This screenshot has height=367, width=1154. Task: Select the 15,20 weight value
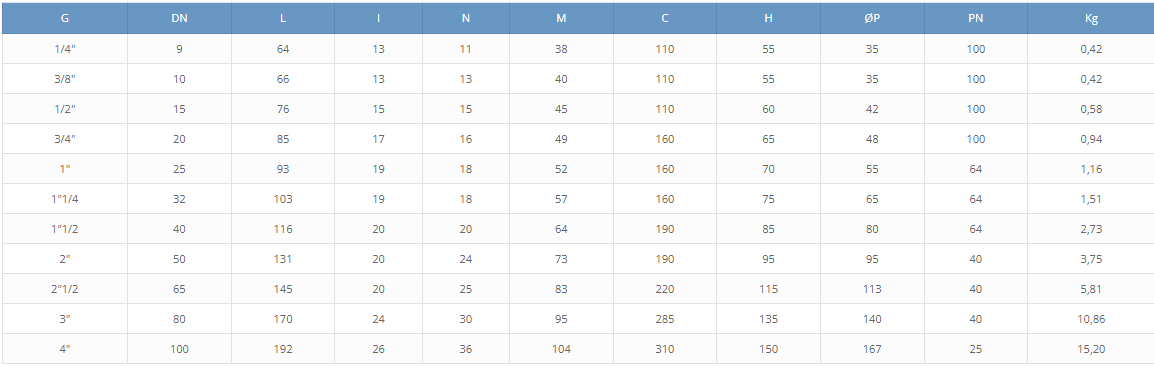coord(1091,349)
